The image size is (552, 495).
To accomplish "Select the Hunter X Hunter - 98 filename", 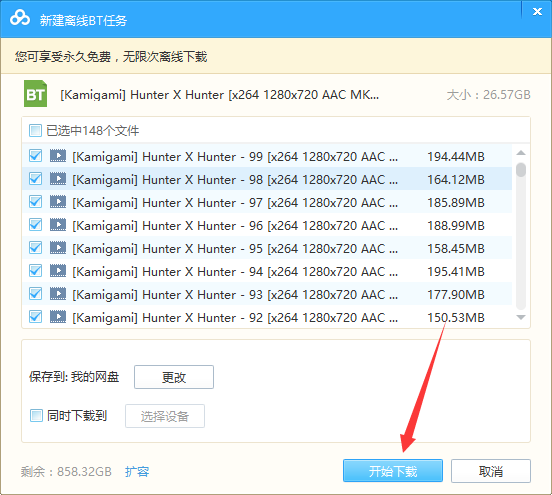I will click(235, 180).
